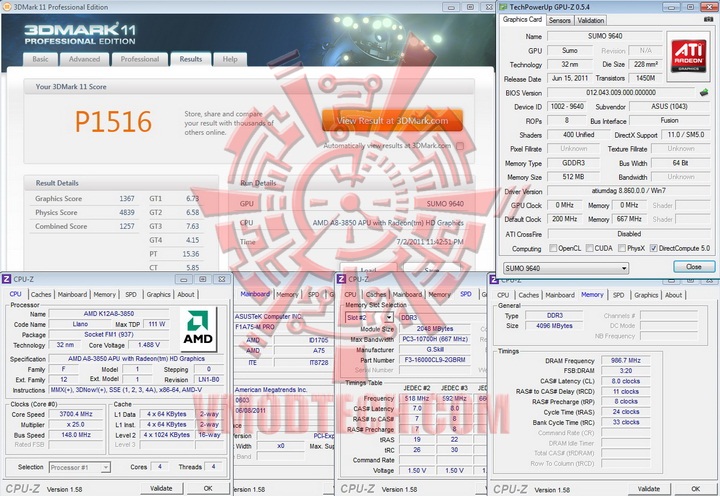Click the Memory Size field 512 MB
The height and width of the screenshot is (496, 720).
pyautogui.click(x=573, y=177)
